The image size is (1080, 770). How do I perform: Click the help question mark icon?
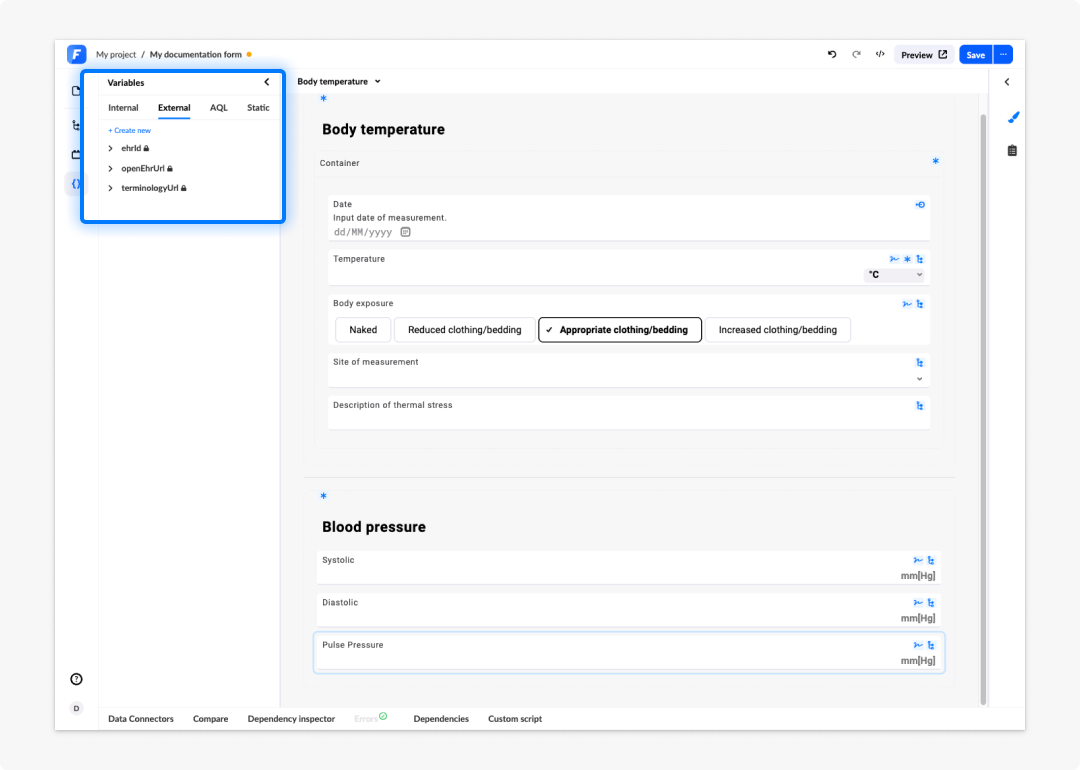(x=76, y=679)
